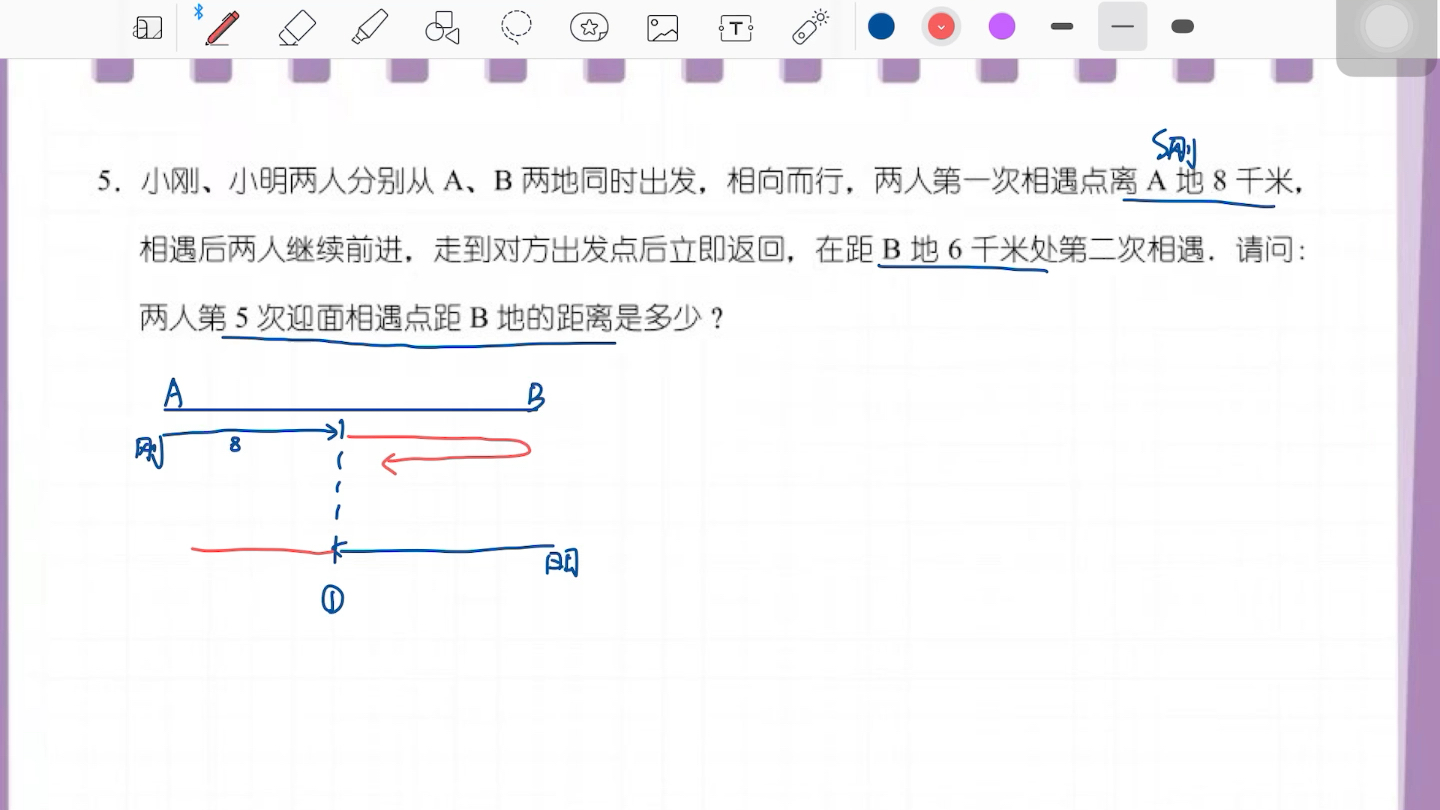Select the Shapes tool
Image resolution: width=1440 pixels, height=810 pixels.
coord(442,28)
